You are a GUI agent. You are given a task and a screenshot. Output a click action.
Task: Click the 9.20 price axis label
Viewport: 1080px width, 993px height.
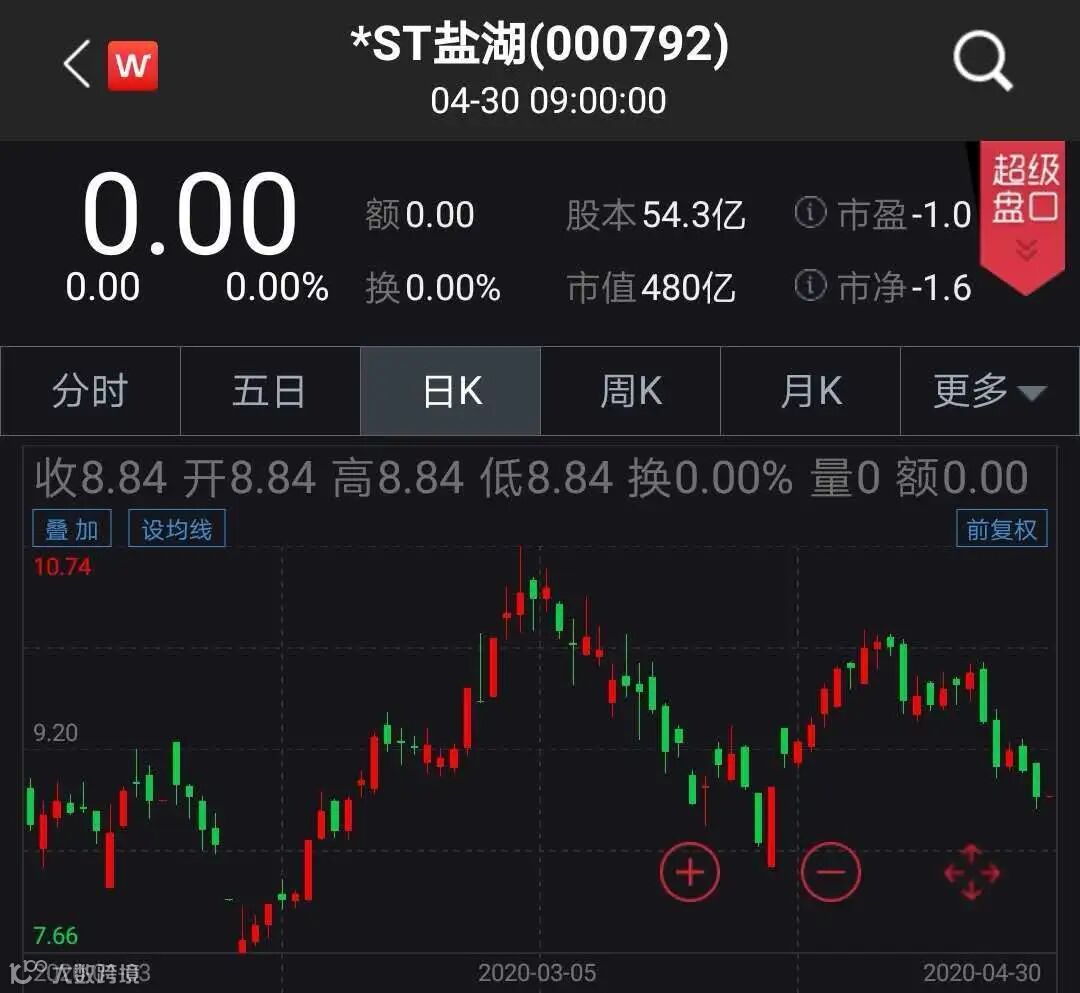point(56,732)
